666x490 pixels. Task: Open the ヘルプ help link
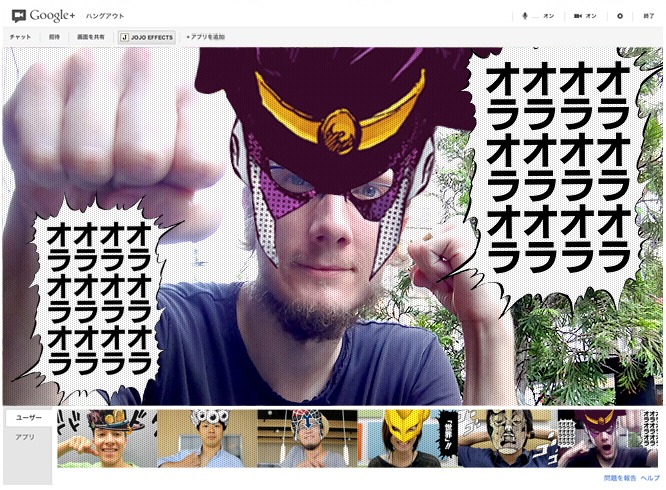point(651,479)
